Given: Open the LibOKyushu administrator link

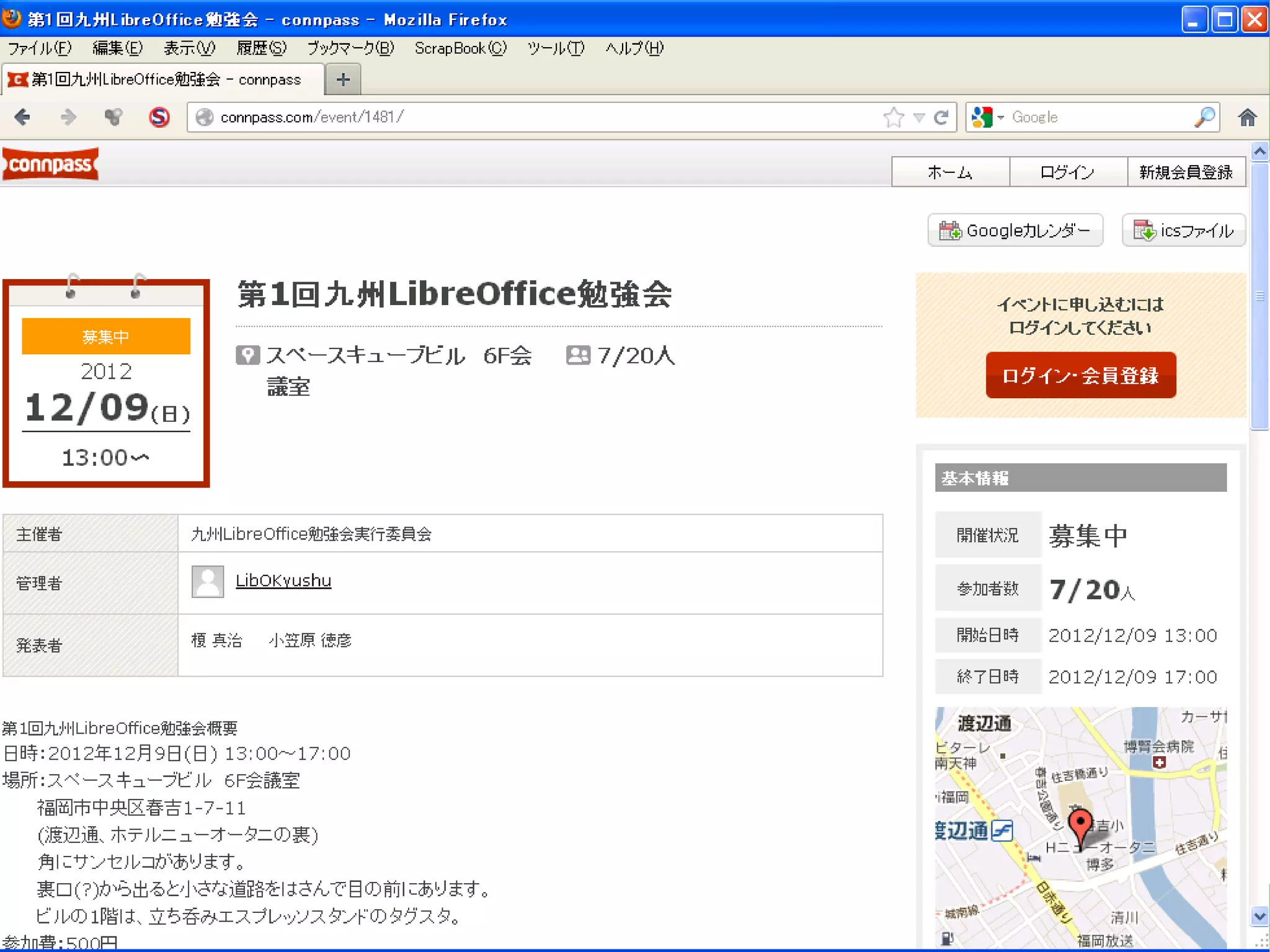Looking at the screenshot, I should [x=283, y=581].
